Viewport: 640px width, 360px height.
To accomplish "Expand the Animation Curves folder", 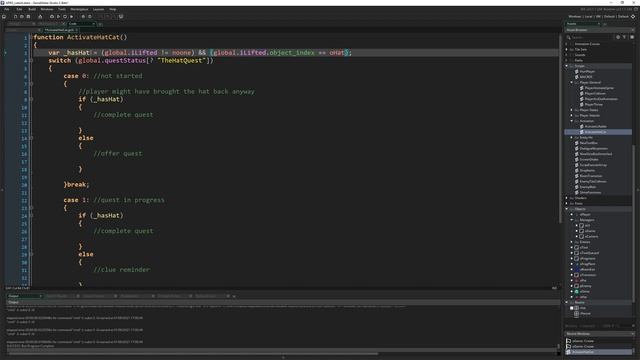I will click(567, 44).
